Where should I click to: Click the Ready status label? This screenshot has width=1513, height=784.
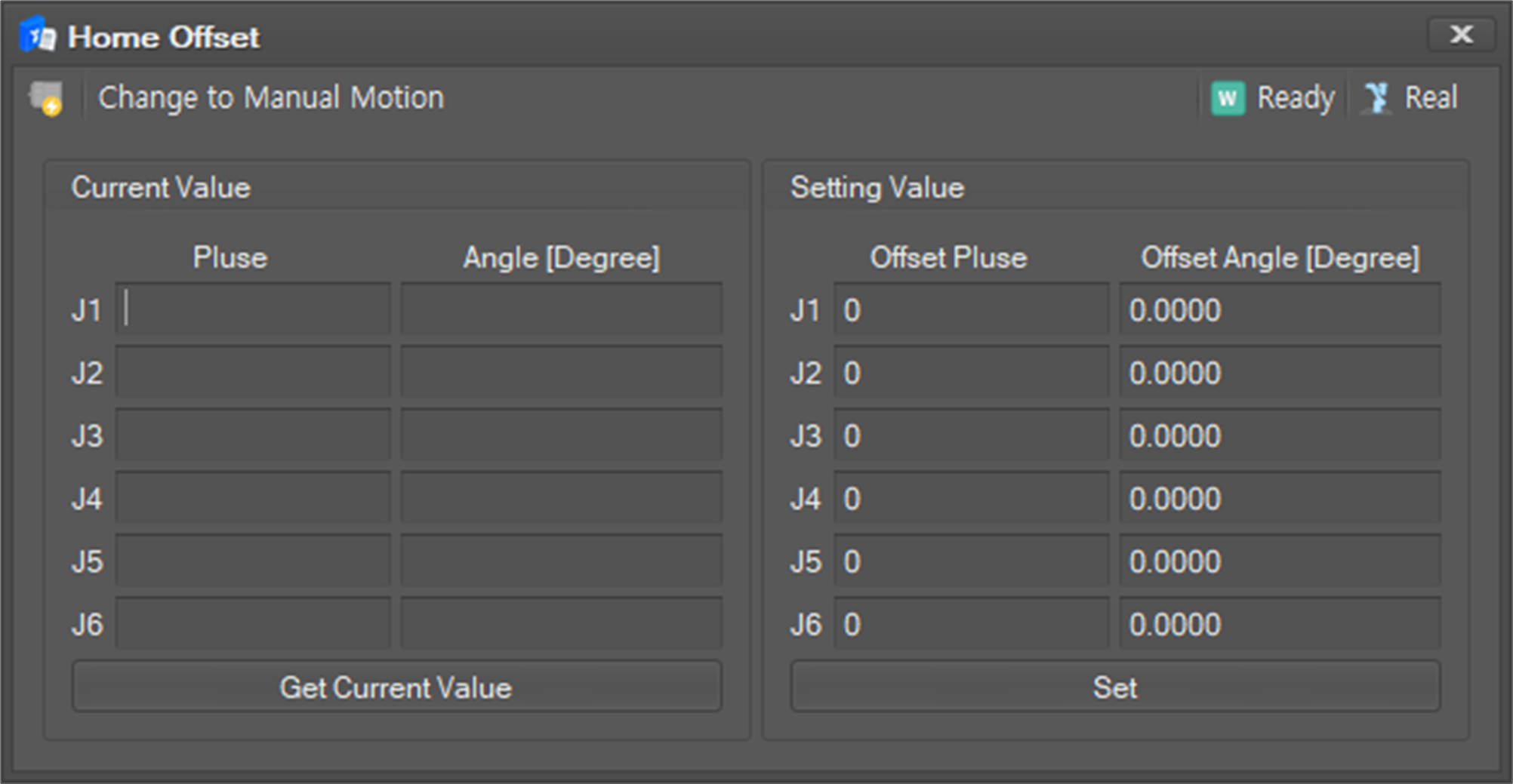(x=1296, y=98)
